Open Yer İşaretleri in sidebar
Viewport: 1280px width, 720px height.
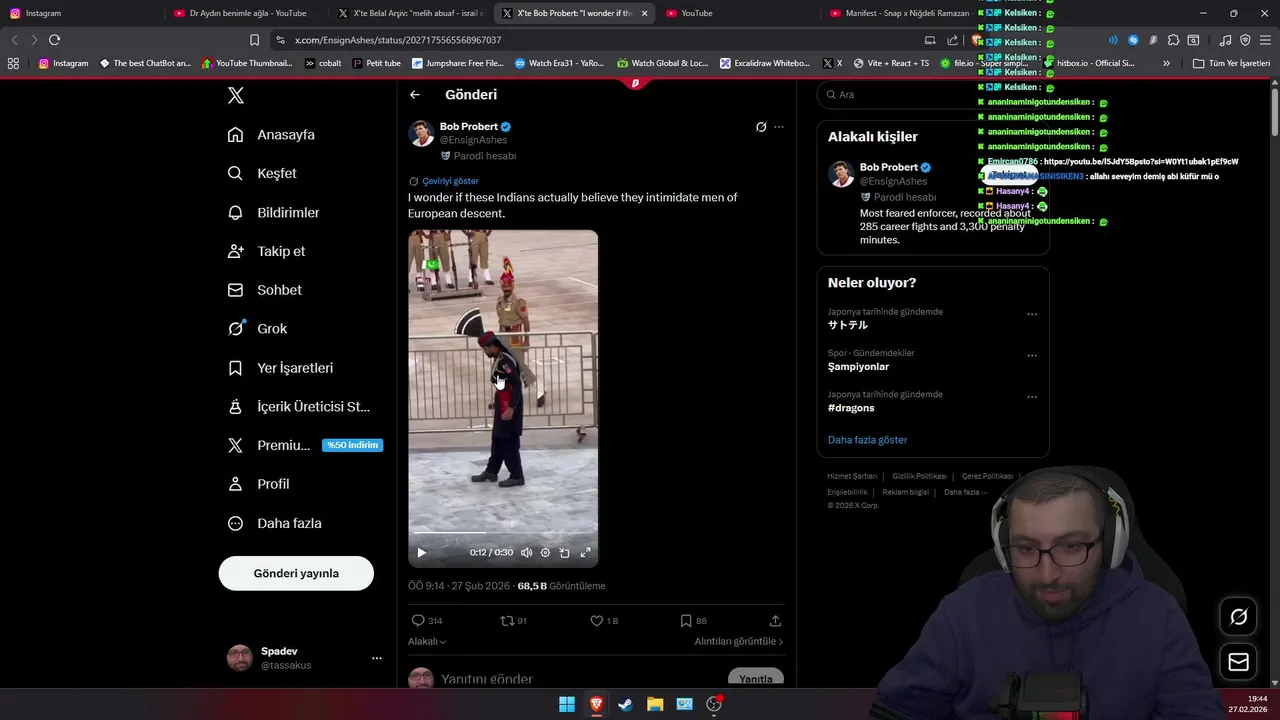coord(280,368)
